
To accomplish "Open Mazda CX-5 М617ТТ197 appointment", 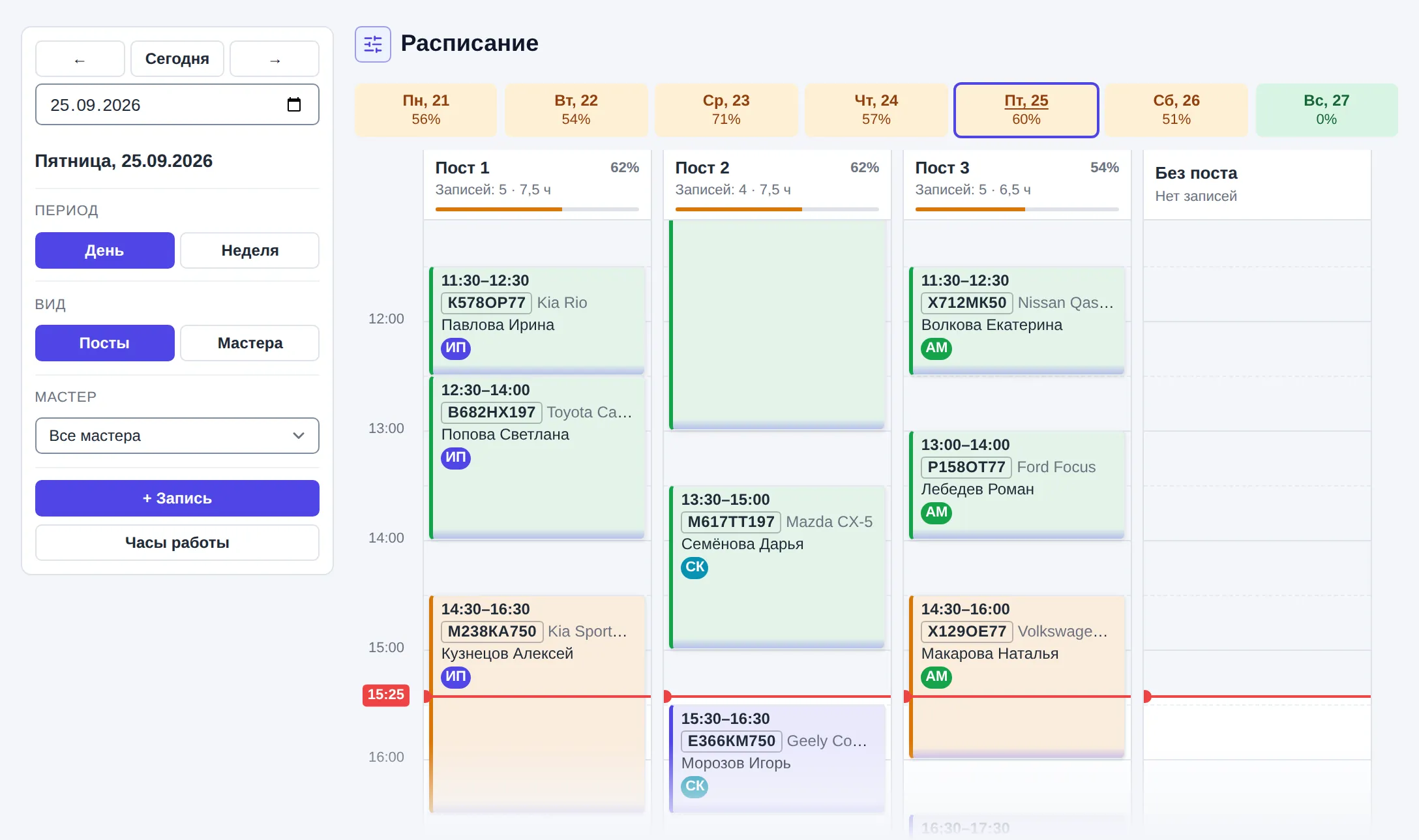I will click(777, 567).
